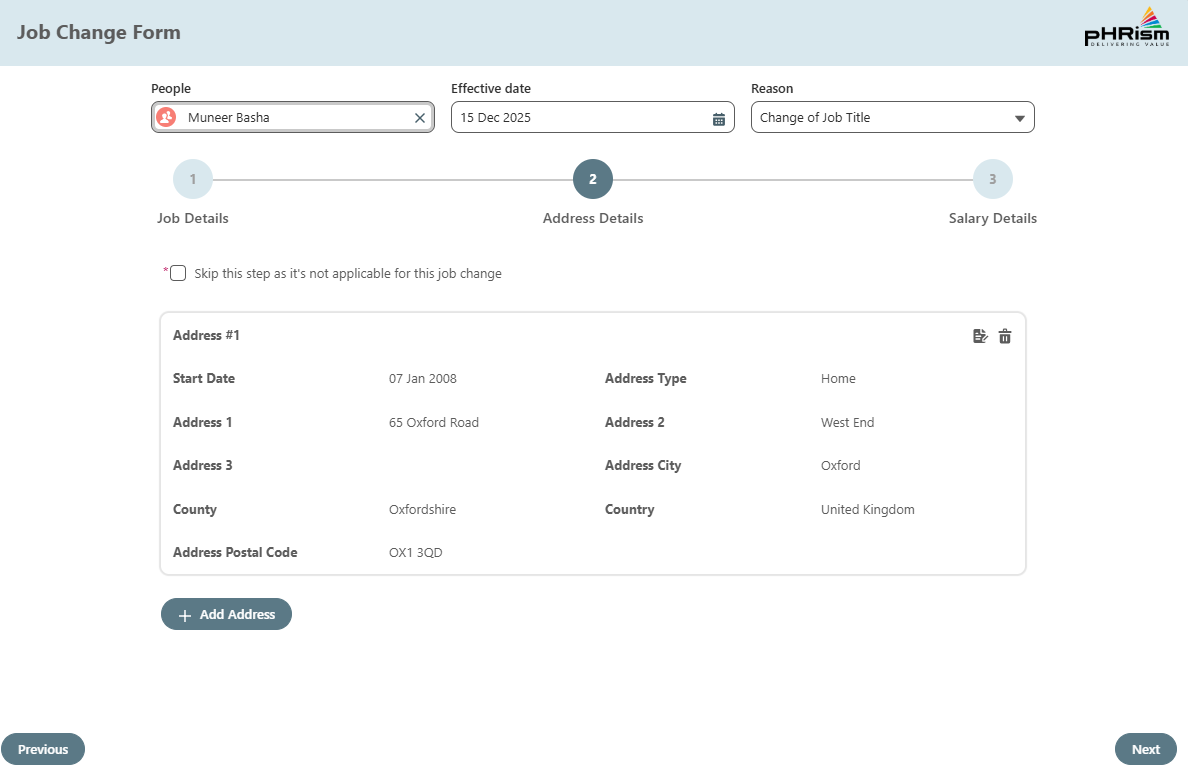The width and height of the screenshot is (1188, 768).
Task: Click the Effective date text field
Action: click(x=580, y=118)
